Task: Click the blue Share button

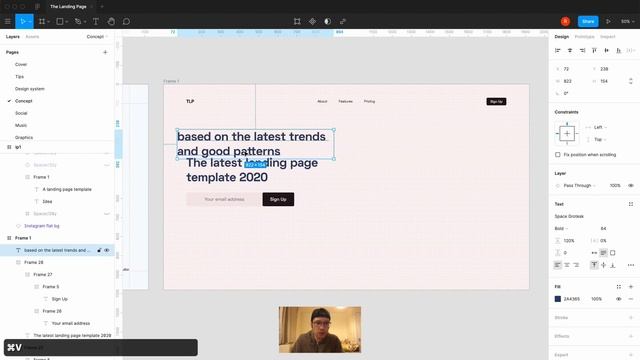Action: 588,21
